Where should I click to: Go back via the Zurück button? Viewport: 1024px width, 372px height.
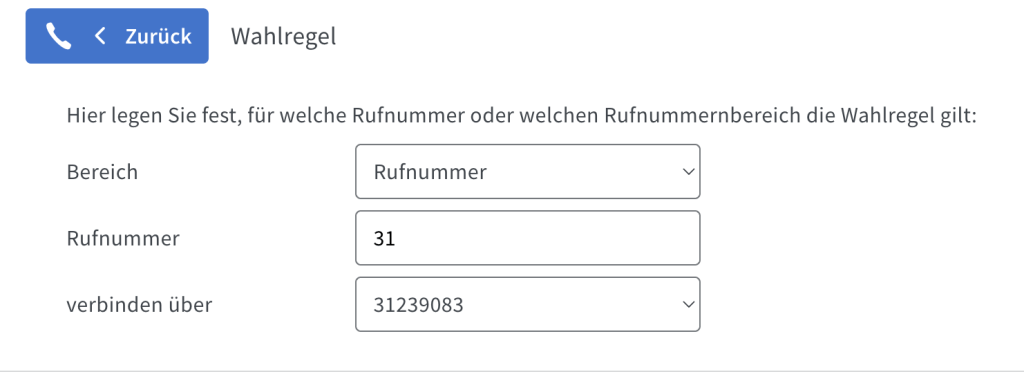coord(117,36)
